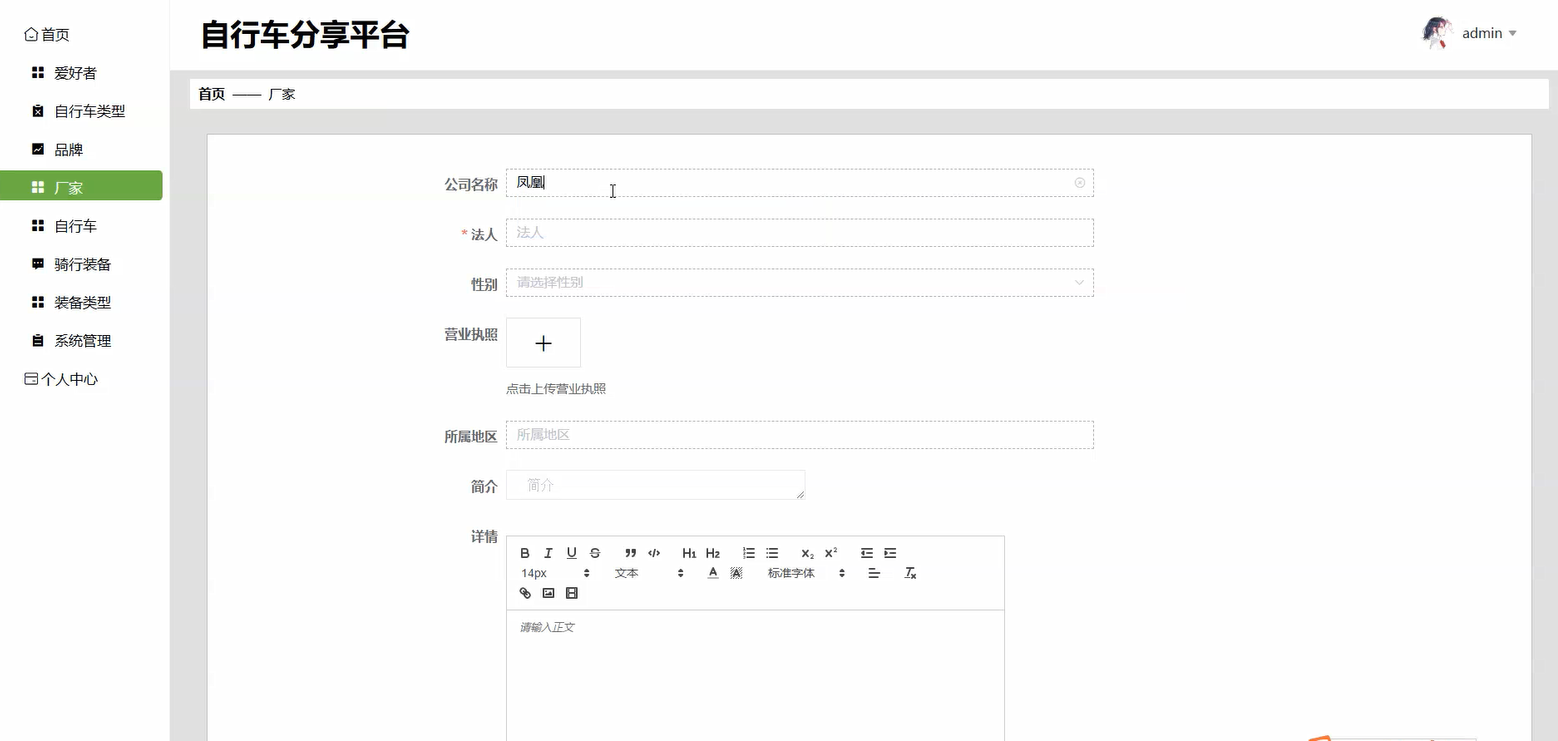Open the 性别 gender dropdown
The height and width of the screenshot is (741, 1558).
pos(799,283)
